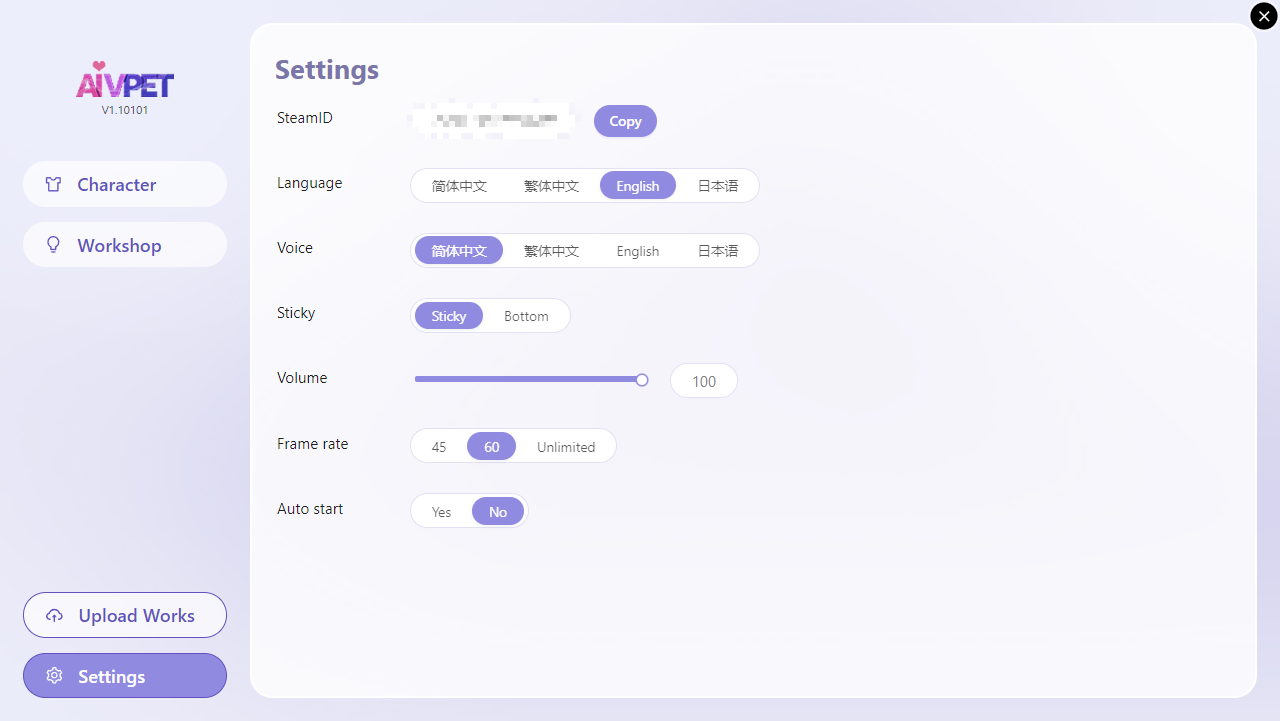The height and width of the screenshot is (721, 1280).
Task: Copy the SteamID
Action: [625, 121]
